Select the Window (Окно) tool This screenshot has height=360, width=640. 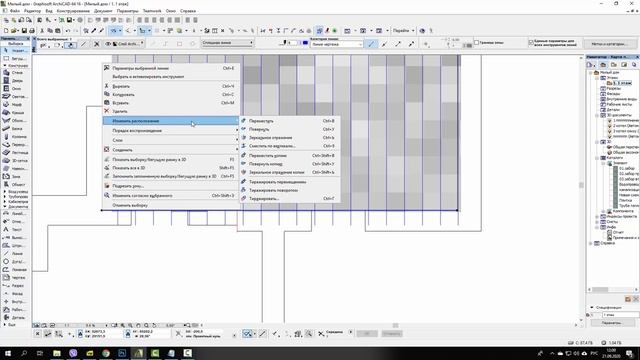pyautogui.click(x=15, y=89)
